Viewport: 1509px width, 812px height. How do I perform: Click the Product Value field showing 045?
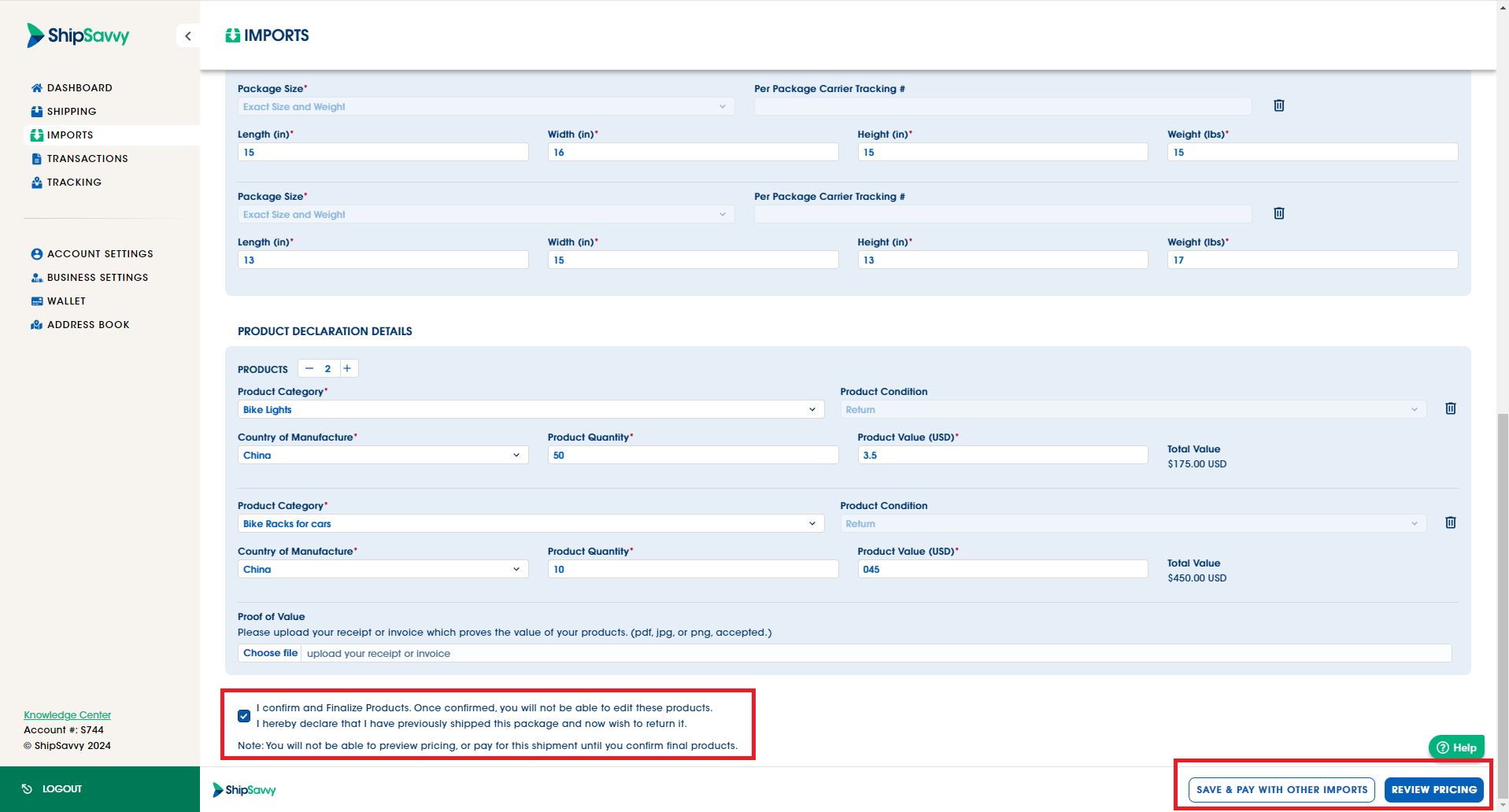pyautogui.click(x=1003, y=570)
